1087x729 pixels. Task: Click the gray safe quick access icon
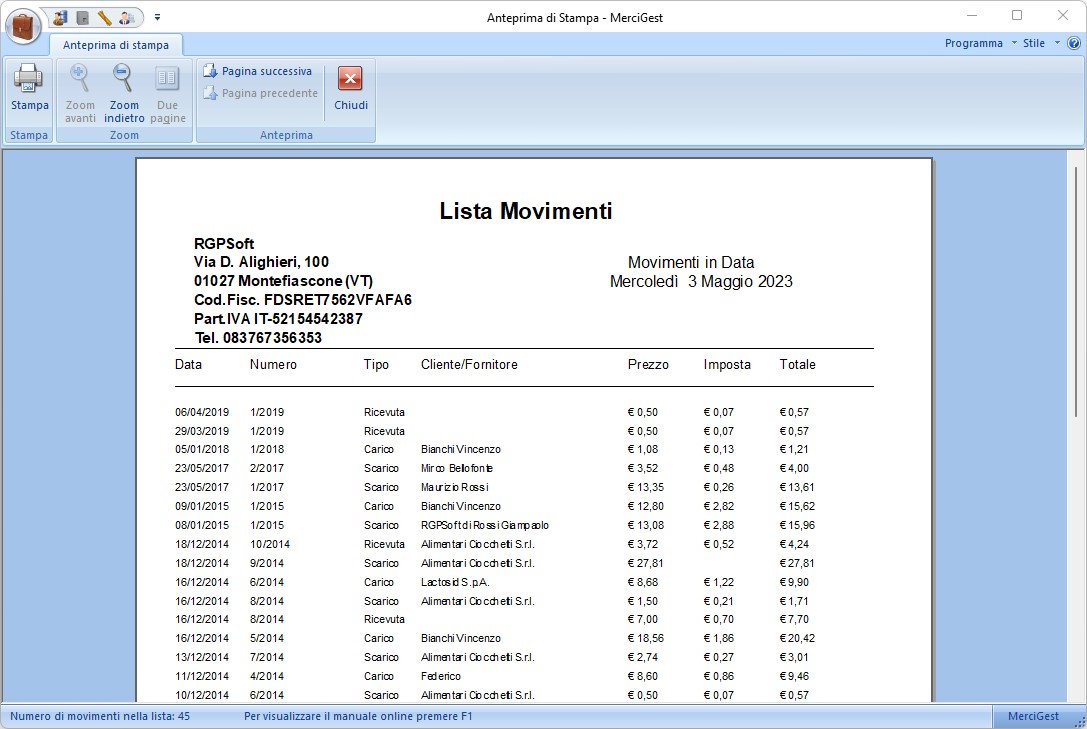(x=82, y=17)
